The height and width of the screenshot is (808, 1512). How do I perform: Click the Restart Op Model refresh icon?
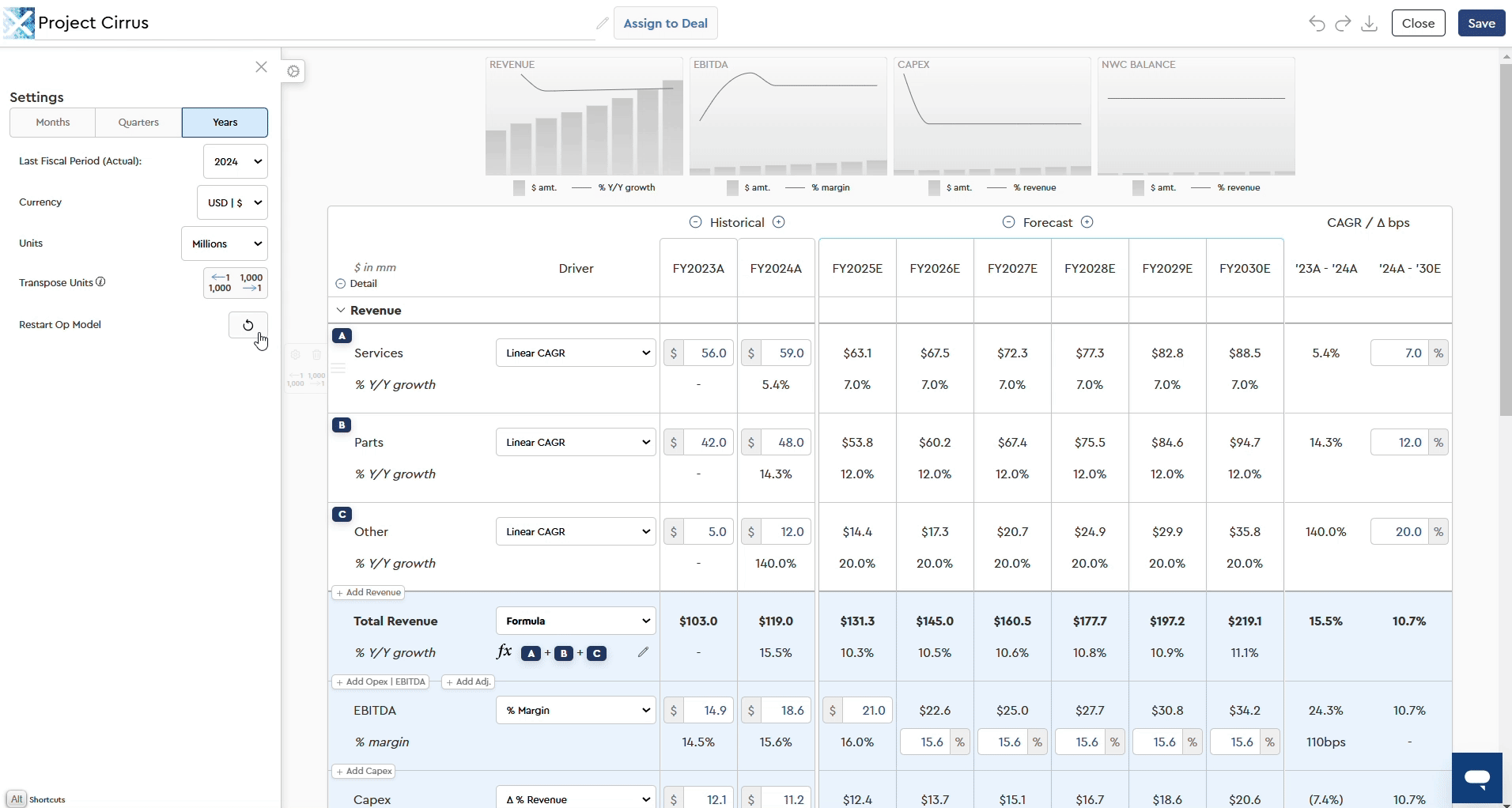coord(248,325)
